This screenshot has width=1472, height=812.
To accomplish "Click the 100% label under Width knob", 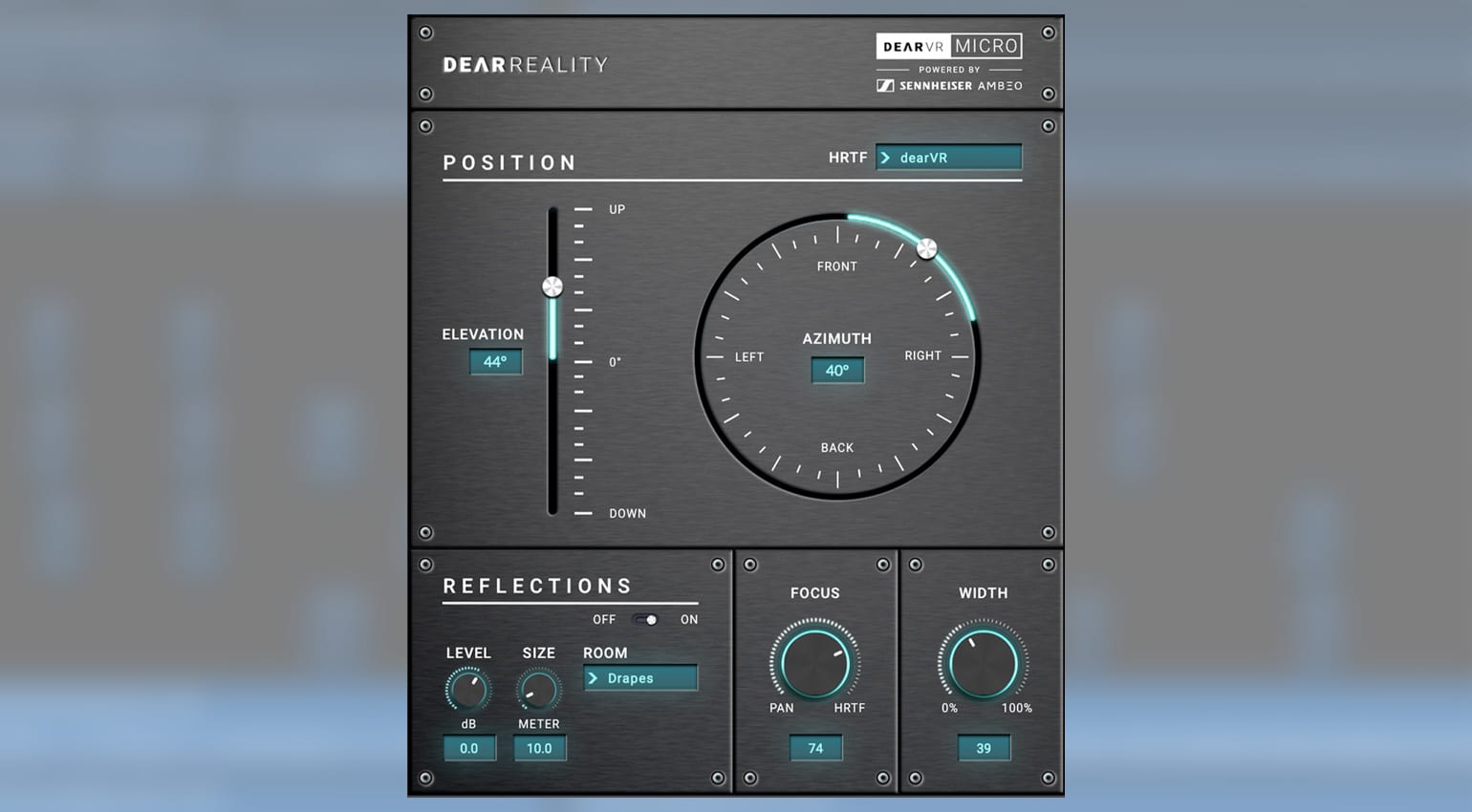I will click(1017, 709).
